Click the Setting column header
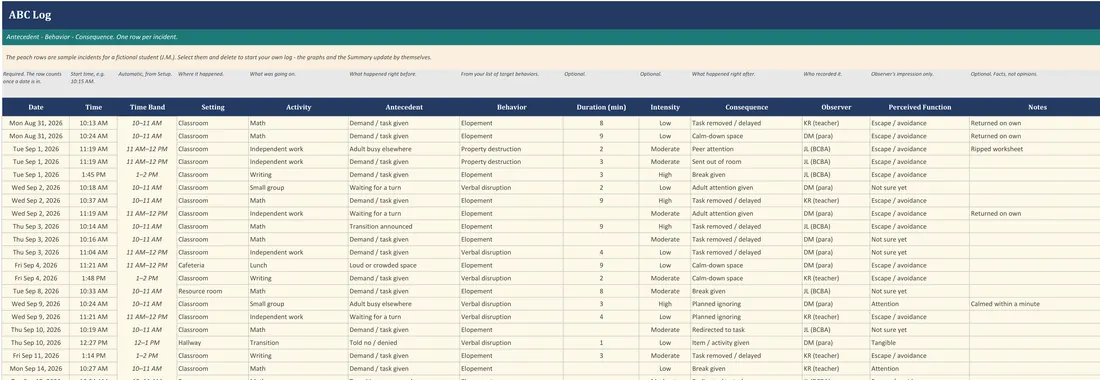The width and height of the screenshot is (1100, 380). (213, 107)
